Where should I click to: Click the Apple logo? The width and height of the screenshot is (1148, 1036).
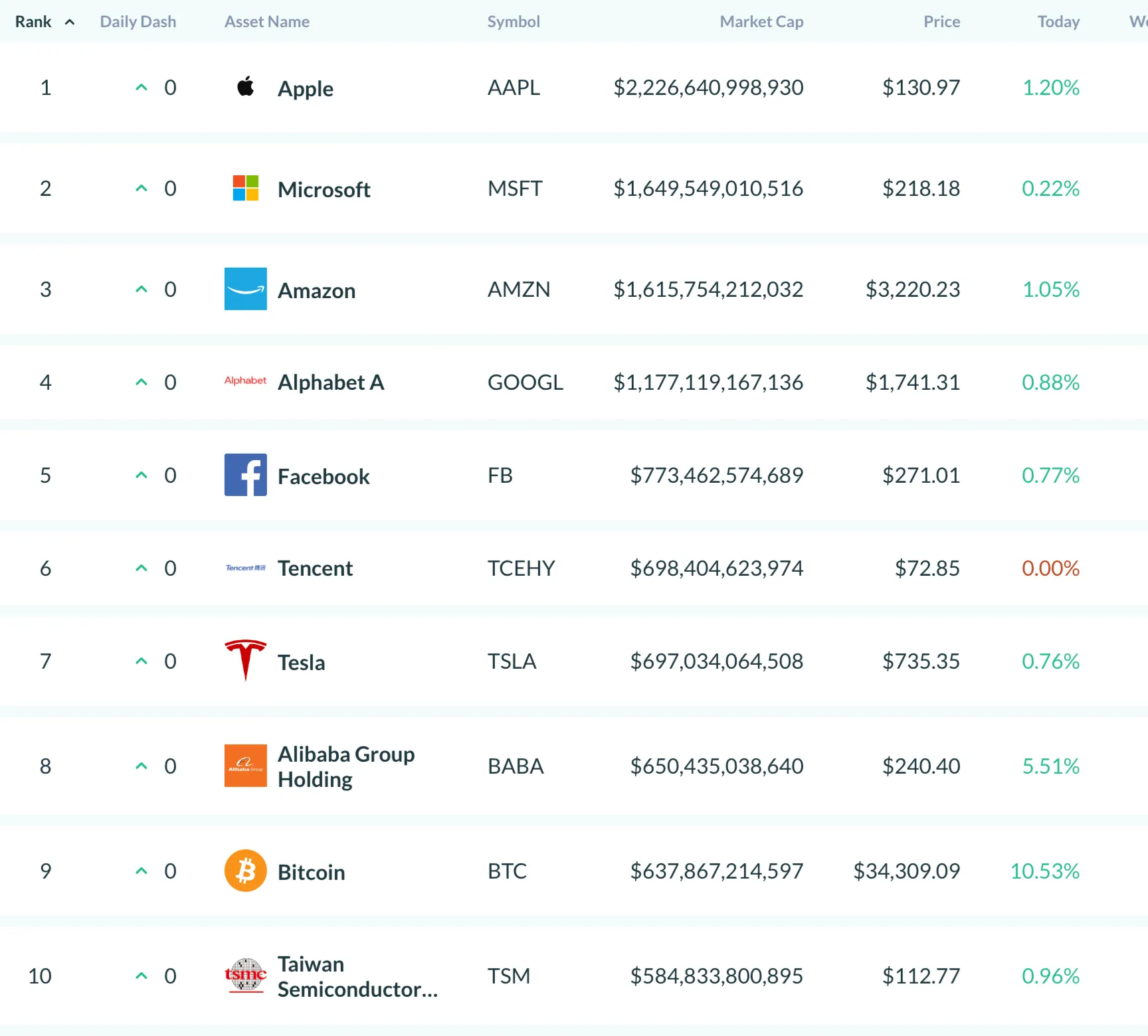point(245,87)
